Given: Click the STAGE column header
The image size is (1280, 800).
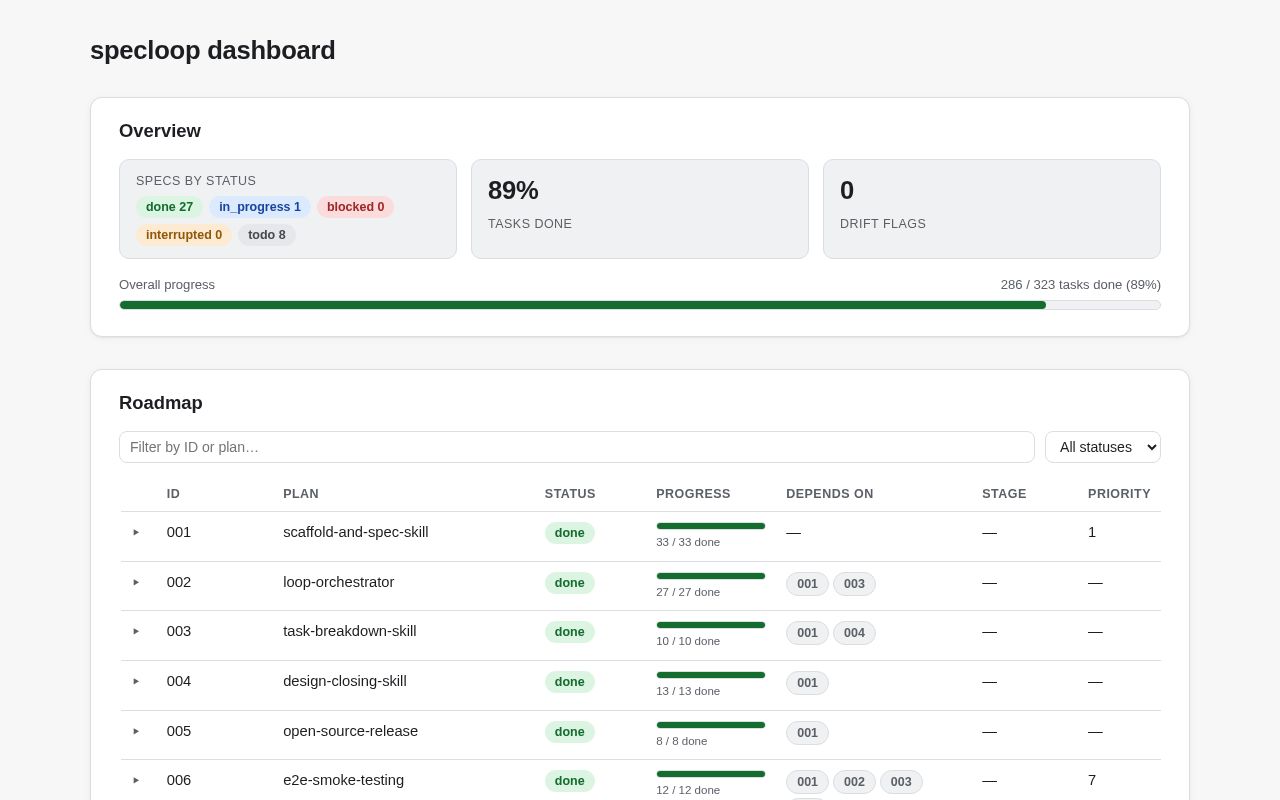Looking at the screenshot, I should 1004,494.
